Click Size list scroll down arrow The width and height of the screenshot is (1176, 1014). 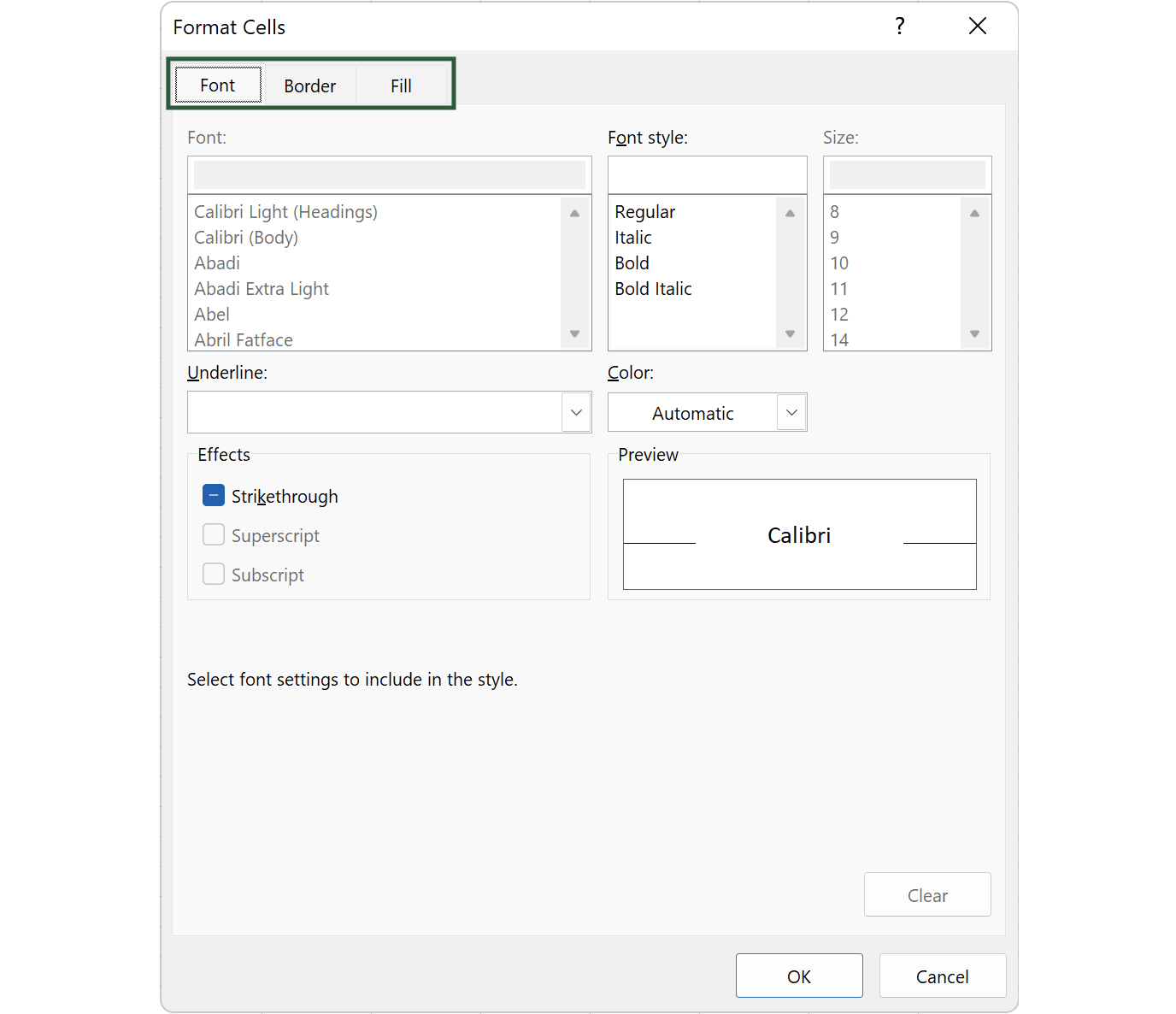974,333
